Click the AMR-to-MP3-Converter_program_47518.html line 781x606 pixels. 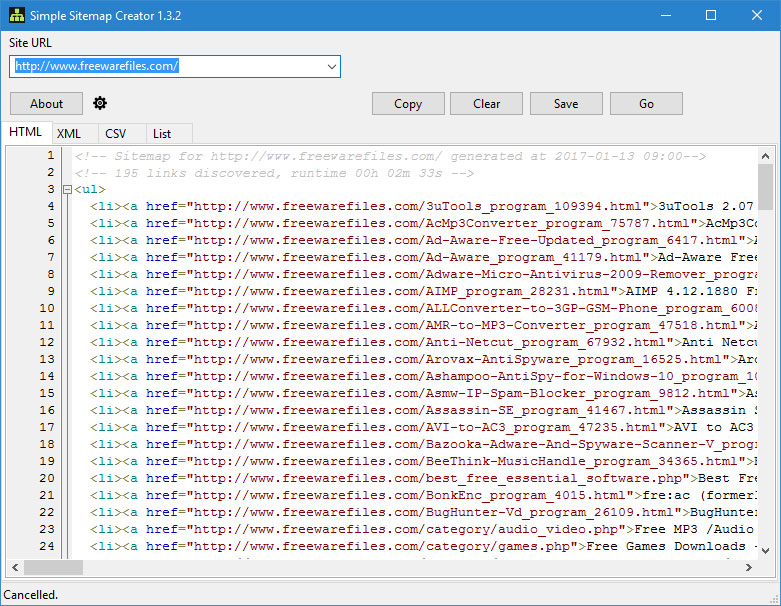tap(423, 325)
